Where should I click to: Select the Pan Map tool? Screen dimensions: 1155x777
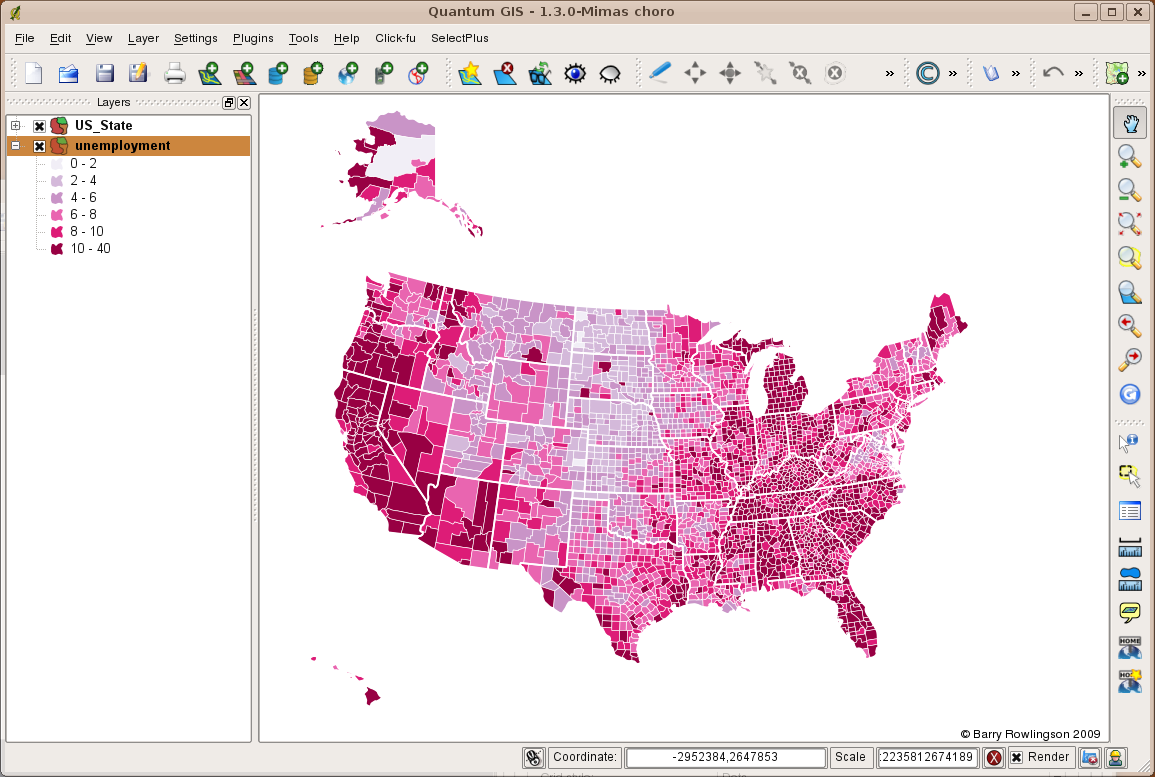pos(1129,123)
